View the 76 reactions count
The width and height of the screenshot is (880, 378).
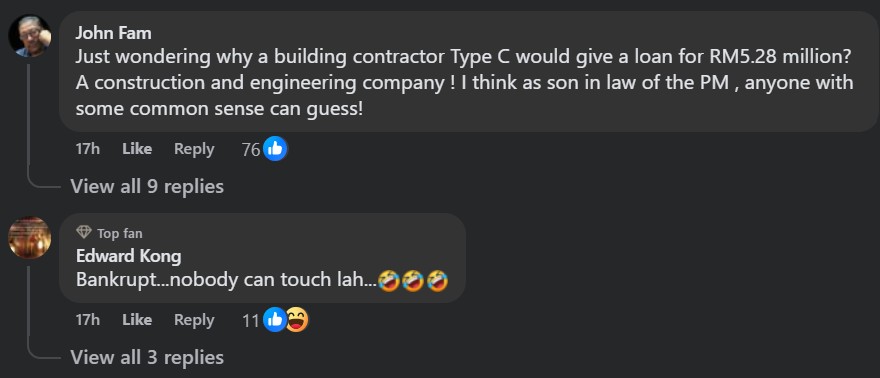(251, 149)
